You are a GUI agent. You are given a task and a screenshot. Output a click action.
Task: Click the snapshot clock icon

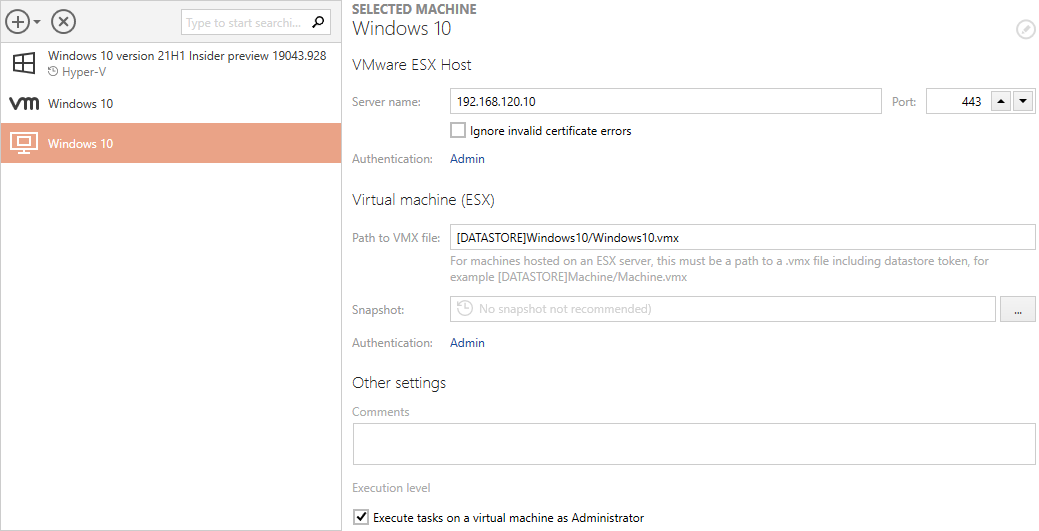tap(465, 308)
